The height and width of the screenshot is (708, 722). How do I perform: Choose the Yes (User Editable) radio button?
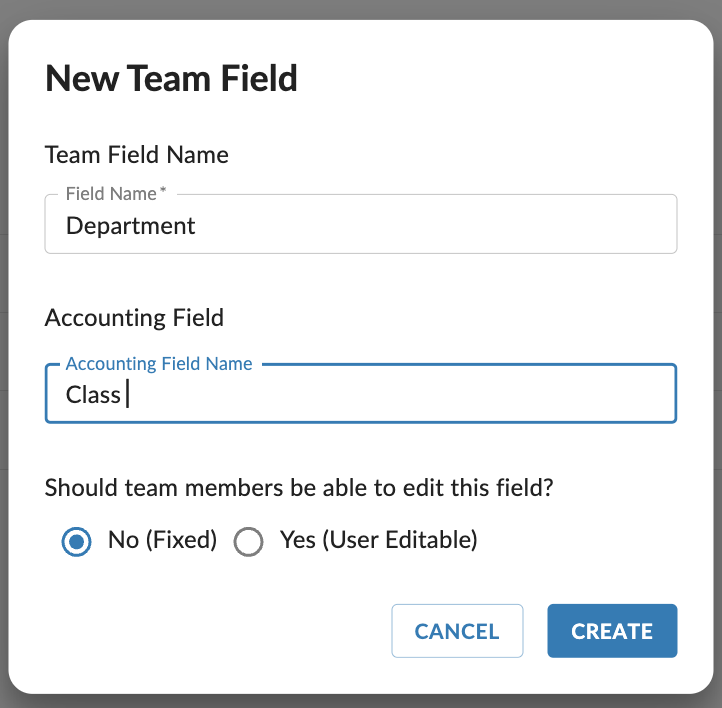(x=248, y=541)
